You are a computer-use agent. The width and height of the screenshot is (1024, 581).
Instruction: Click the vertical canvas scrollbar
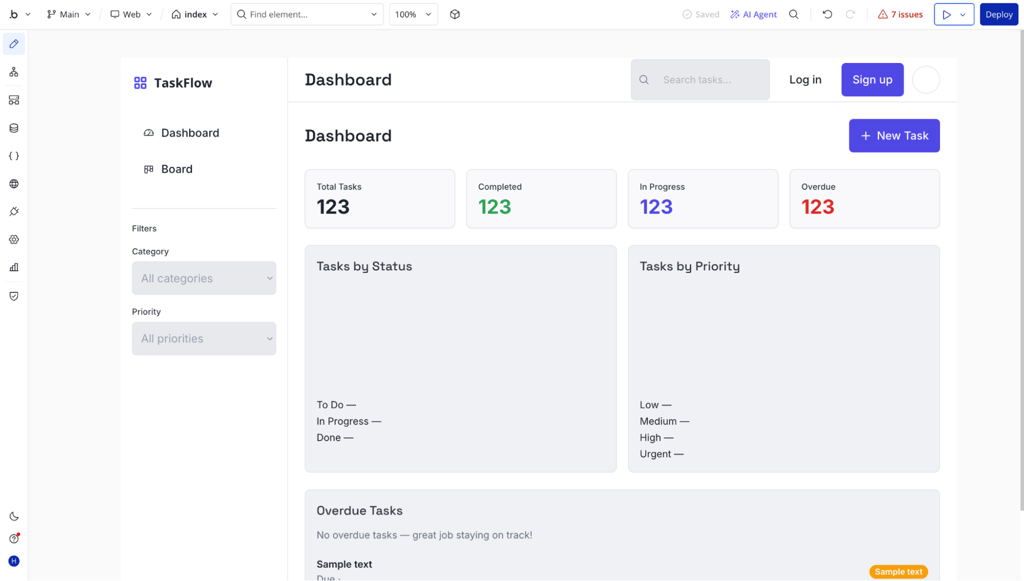coord(1021,270)
